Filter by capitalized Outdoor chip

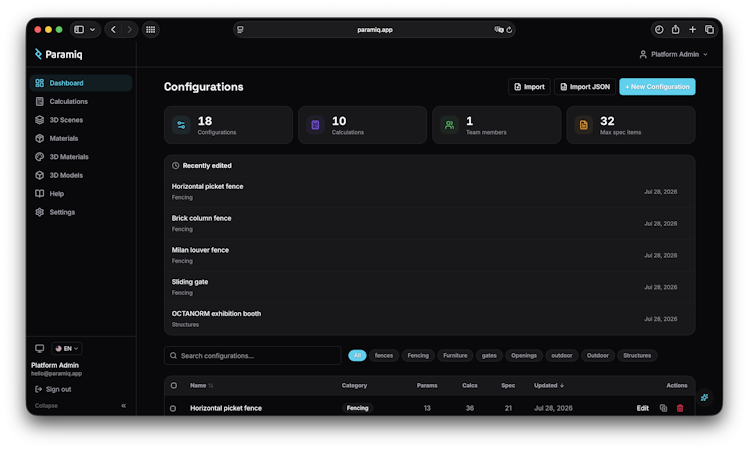coord(598,355)
